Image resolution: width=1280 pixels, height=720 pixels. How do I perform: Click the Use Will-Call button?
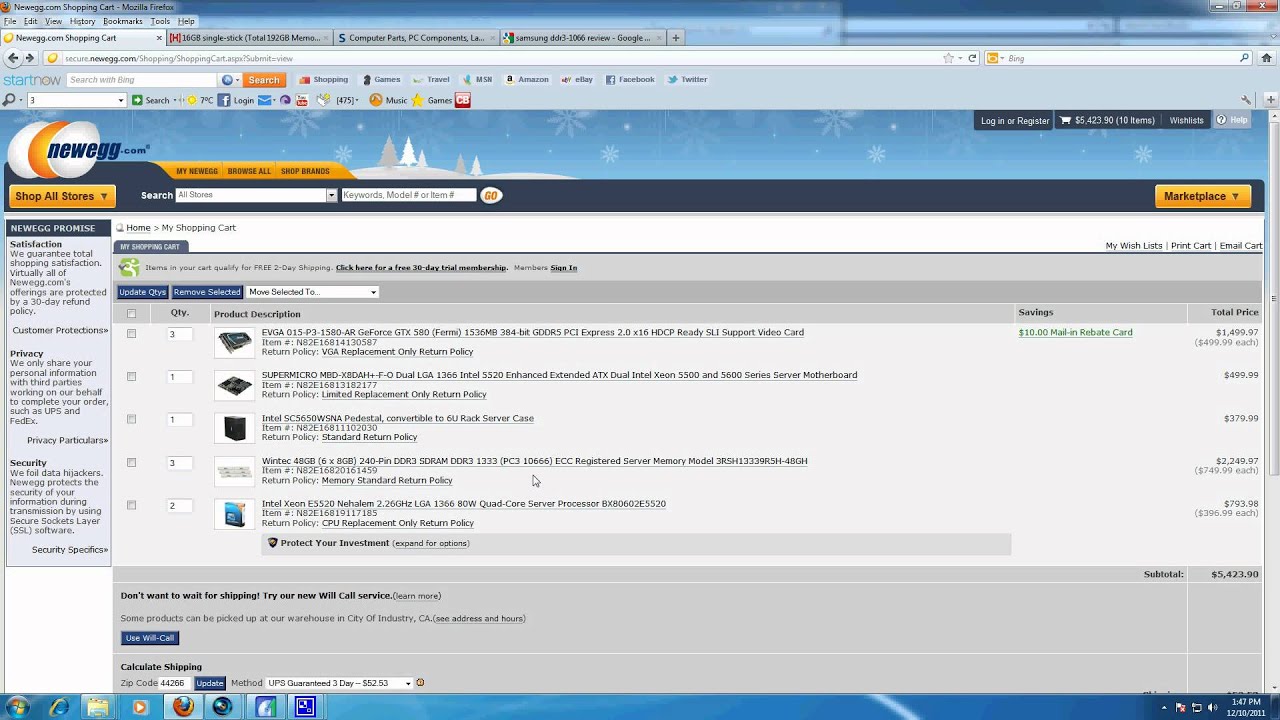pyautogui.click(x=150, y=638)
